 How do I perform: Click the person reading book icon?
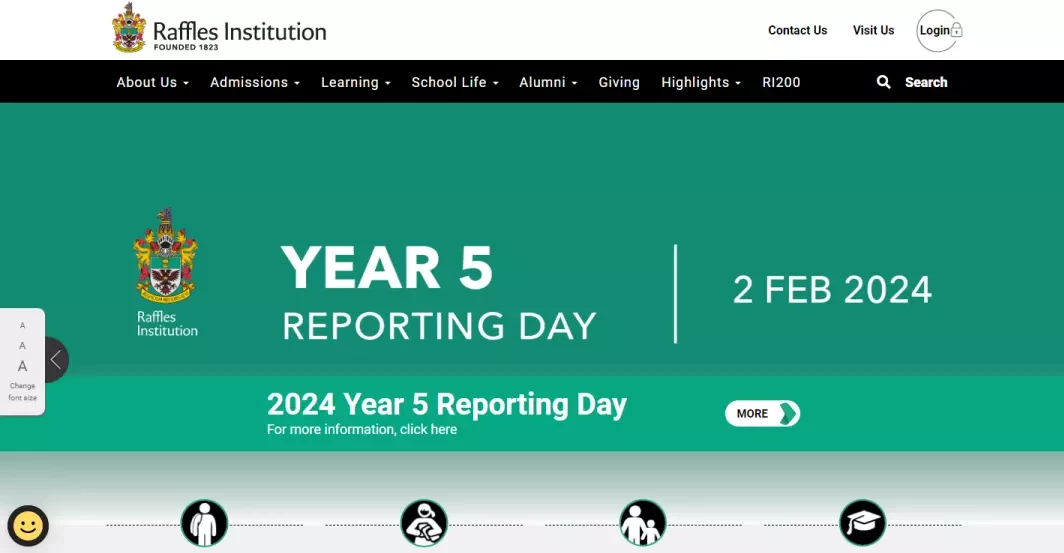[423, 523]
